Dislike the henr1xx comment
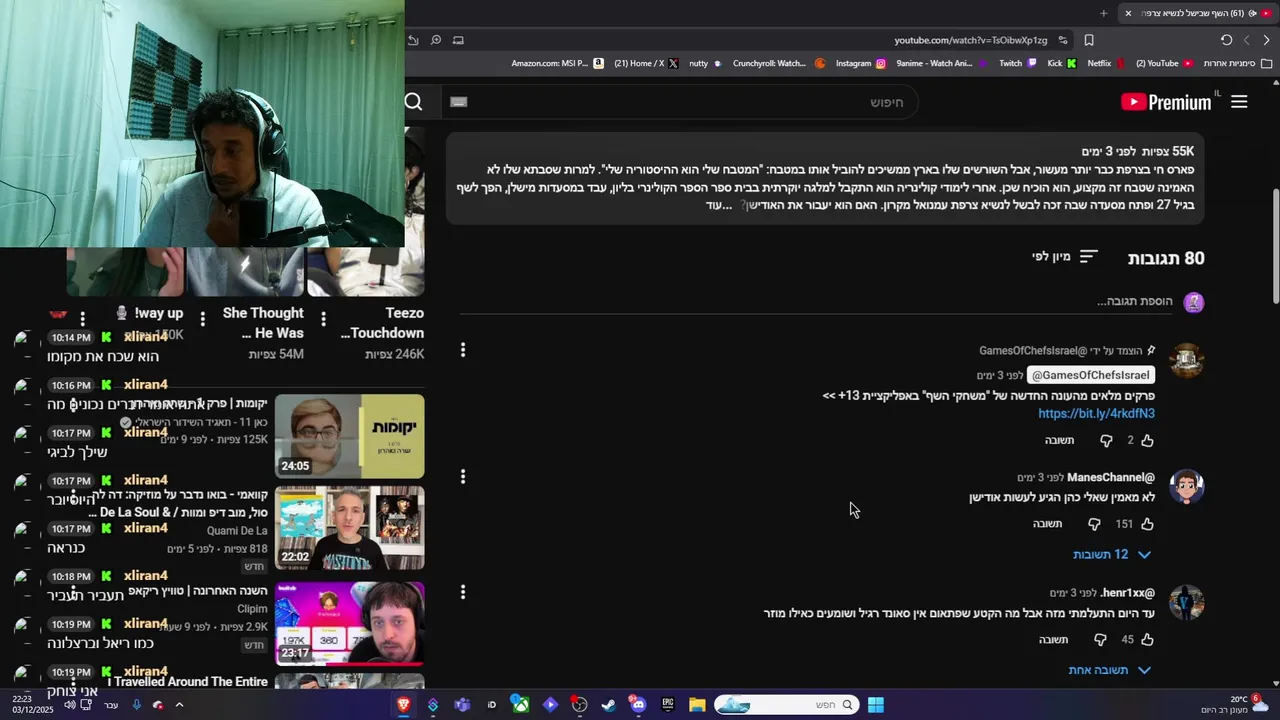1280x720 pixels. coord(1100,640)
